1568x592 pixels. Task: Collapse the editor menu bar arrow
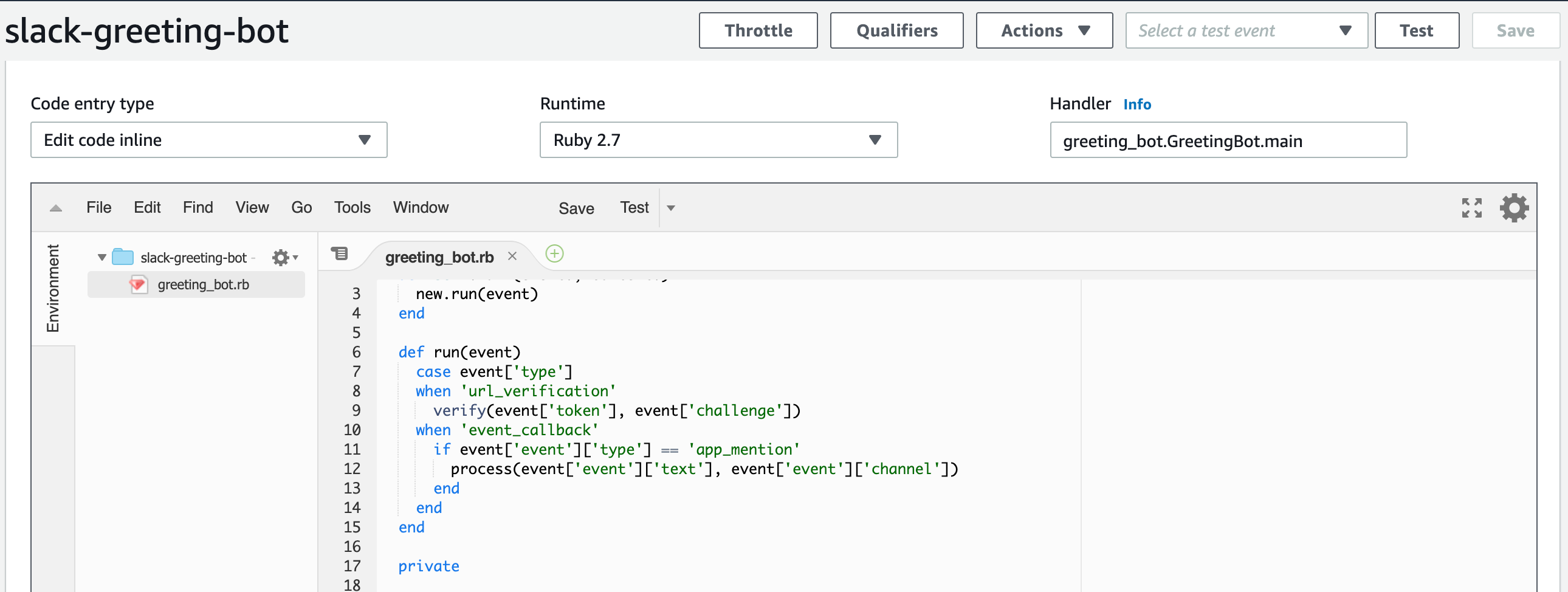(56, 208)
